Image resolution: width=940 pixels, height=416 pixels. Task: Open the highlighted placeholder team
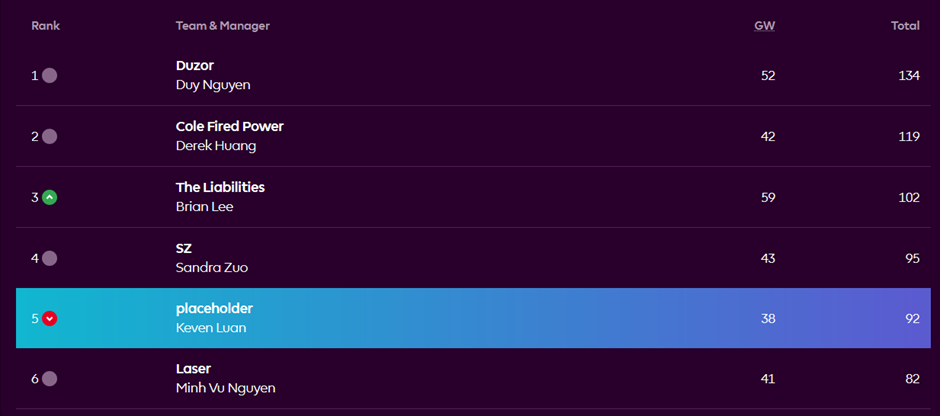(214, 309)
